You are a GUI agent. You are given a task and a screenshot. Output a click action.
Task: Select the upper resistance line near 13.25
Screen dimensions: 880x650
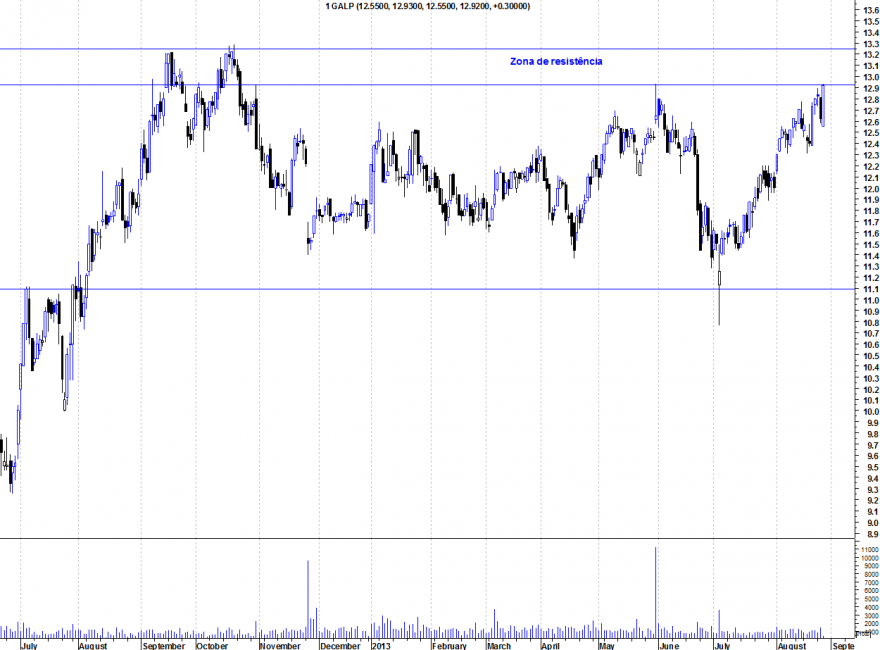coord(428,49)
